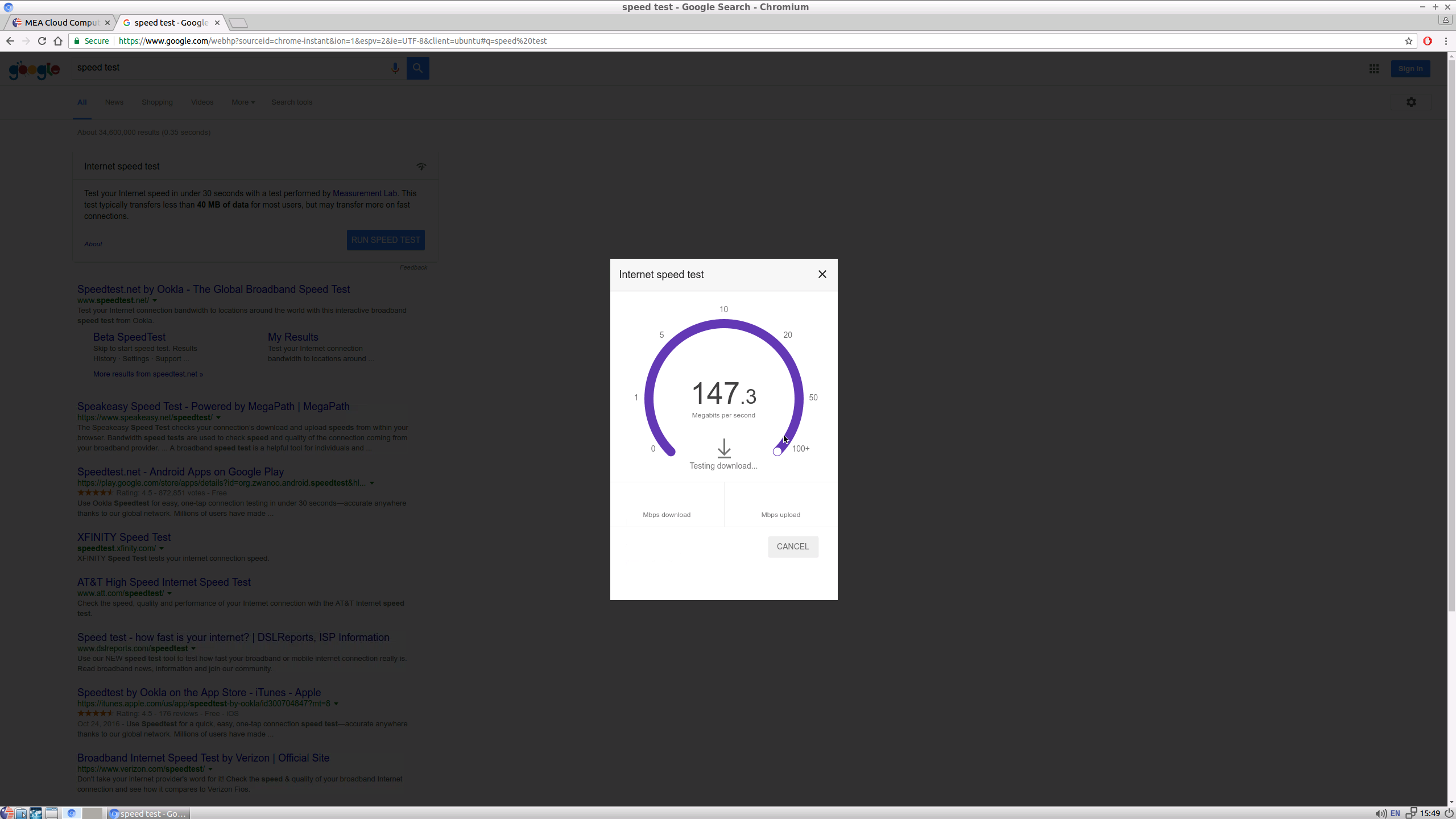
Task: Click the home icon in the toolbar
Action: (58, 41)
